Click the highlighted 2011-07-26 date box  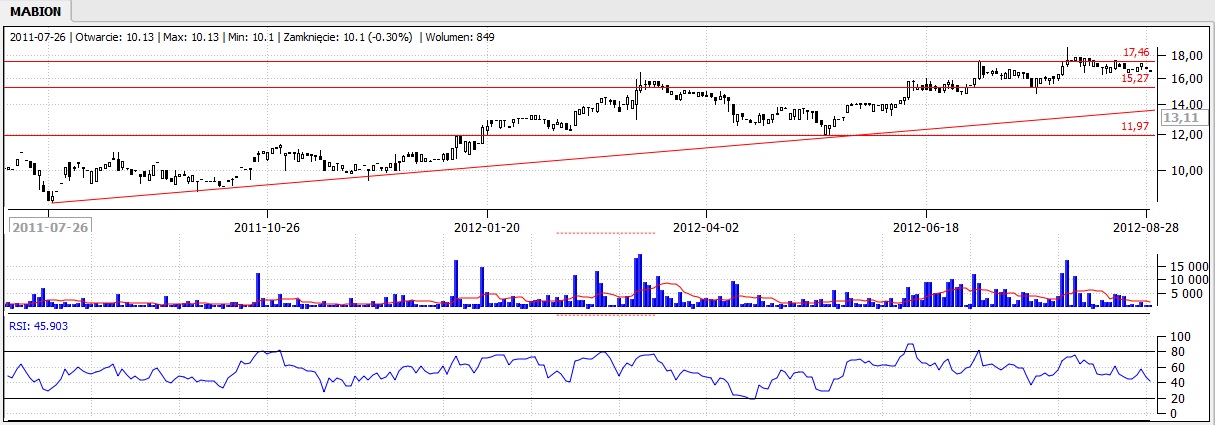49,227
